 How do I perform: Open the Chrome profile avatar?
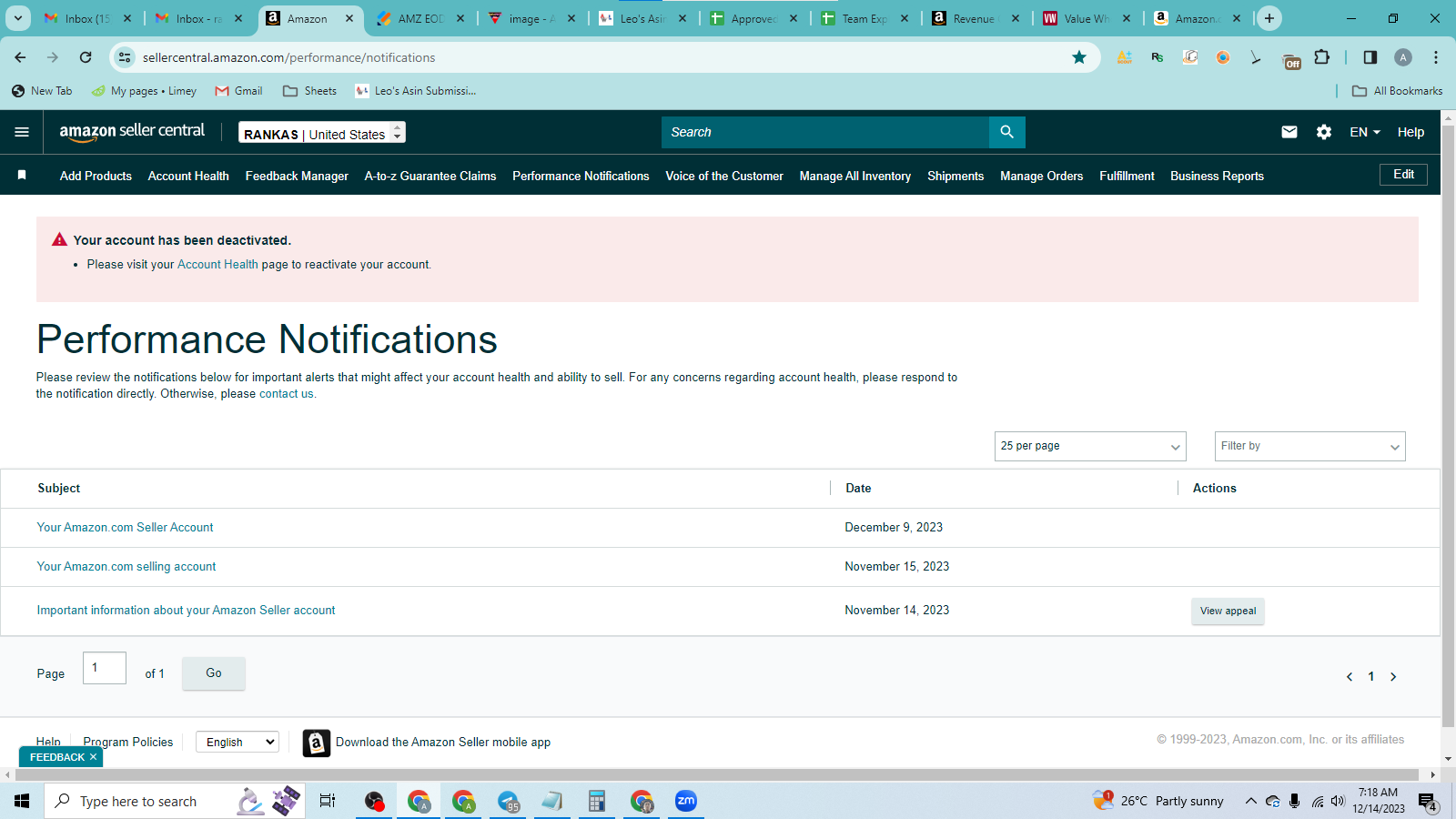(1403, 57)
